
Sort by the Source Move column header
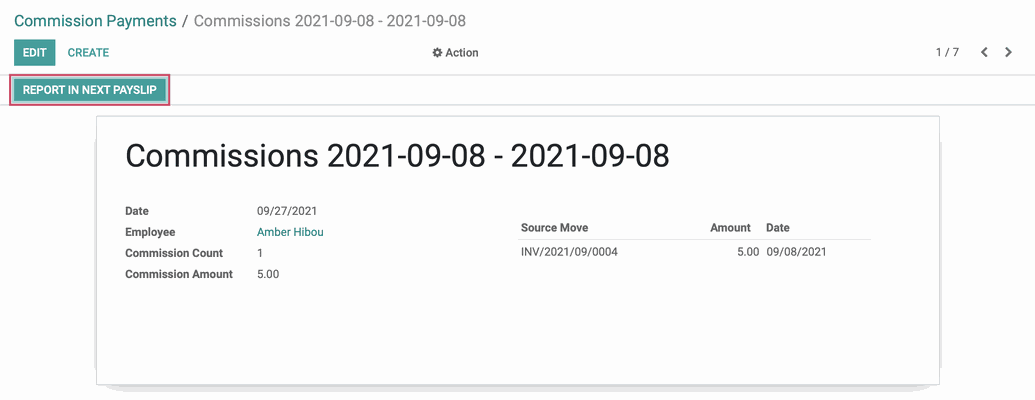tap(554, 228)
